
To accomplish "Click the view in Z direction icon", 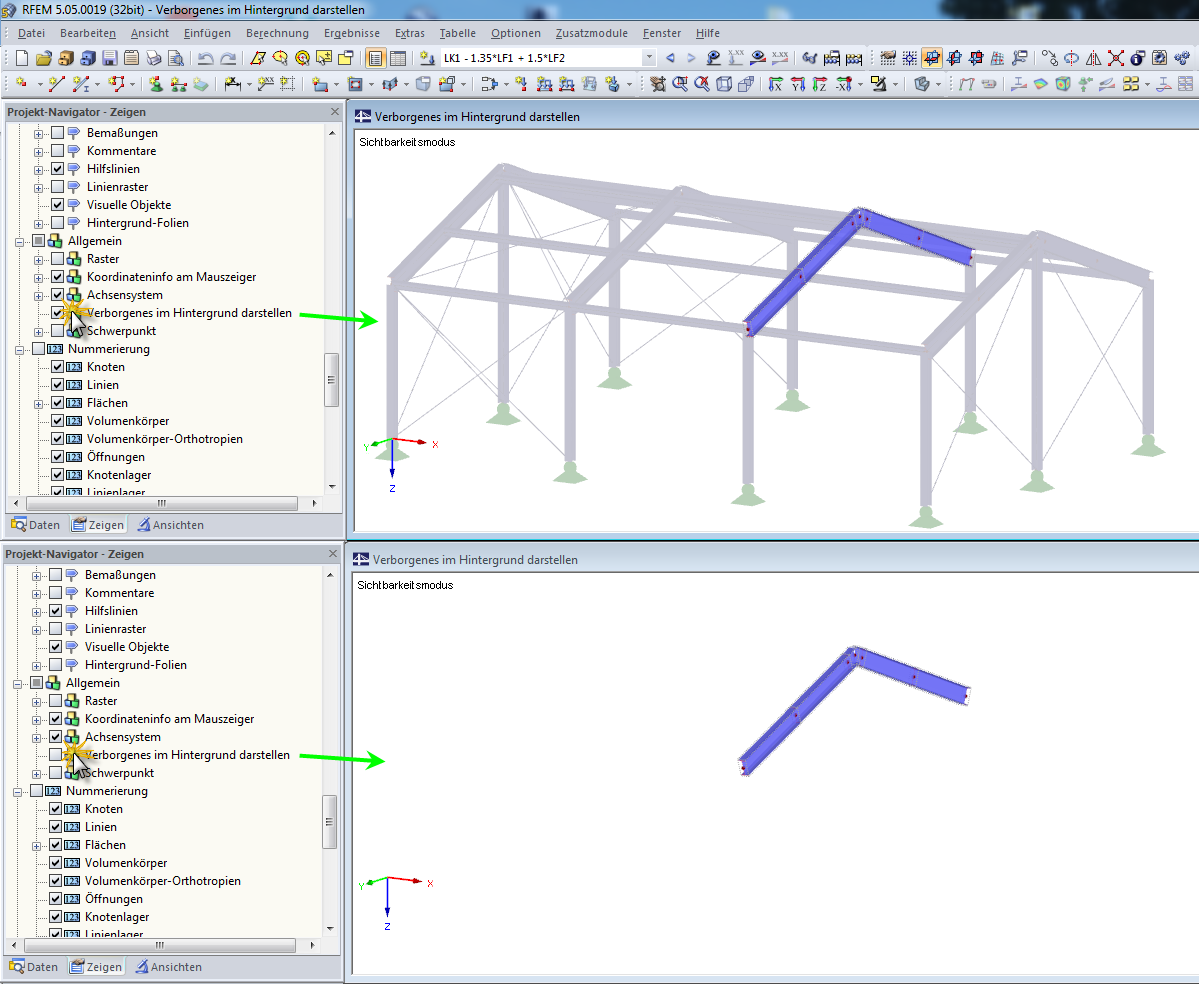I will pyautogui.click(x=820, y=84).
